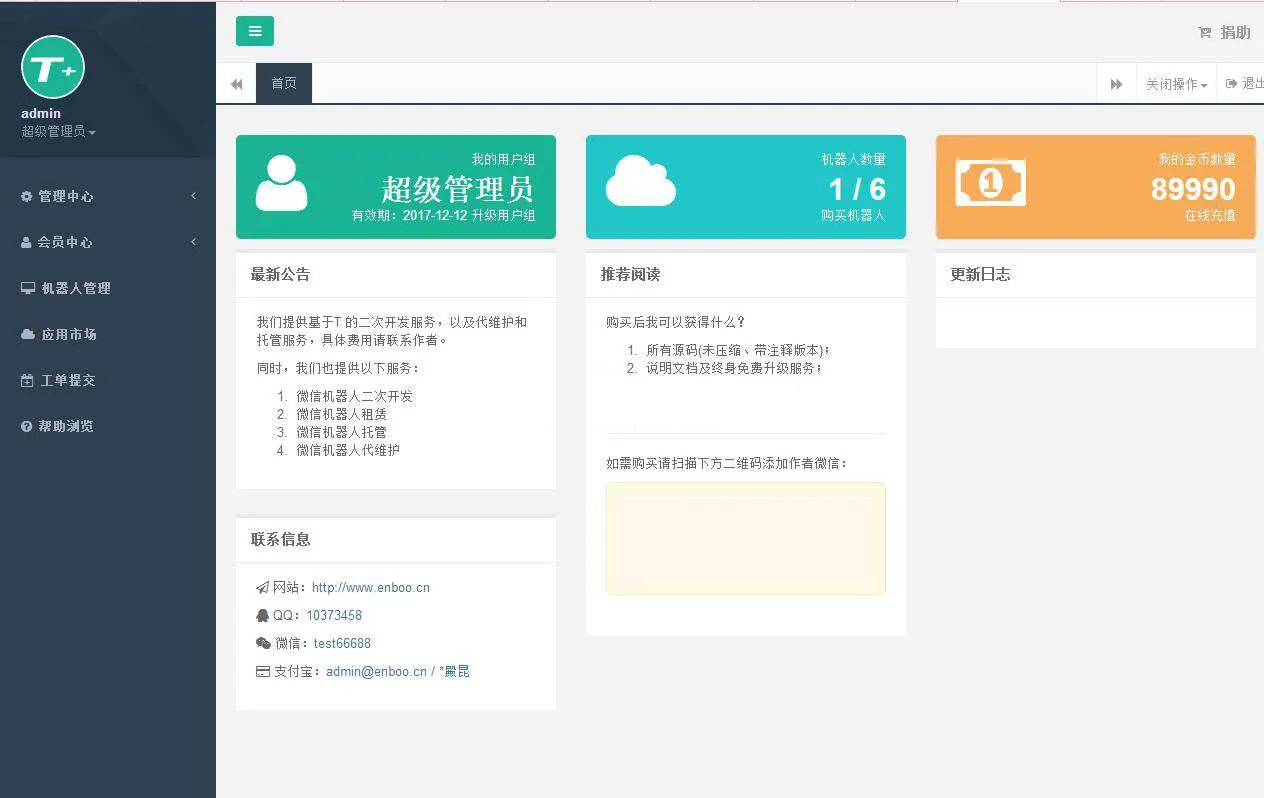Open 应用市场 in the sidebar

coord(68,334)
